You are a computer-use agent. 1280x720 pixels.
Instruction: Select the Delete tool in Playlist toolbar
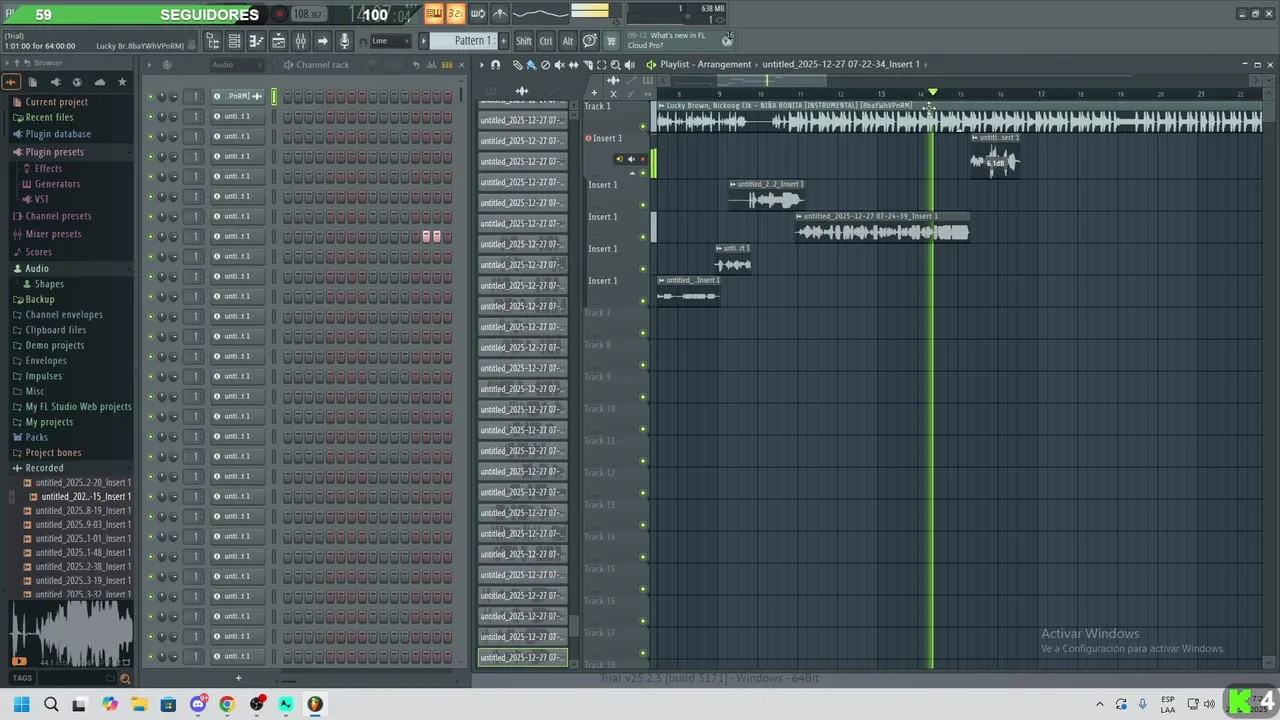545,65
